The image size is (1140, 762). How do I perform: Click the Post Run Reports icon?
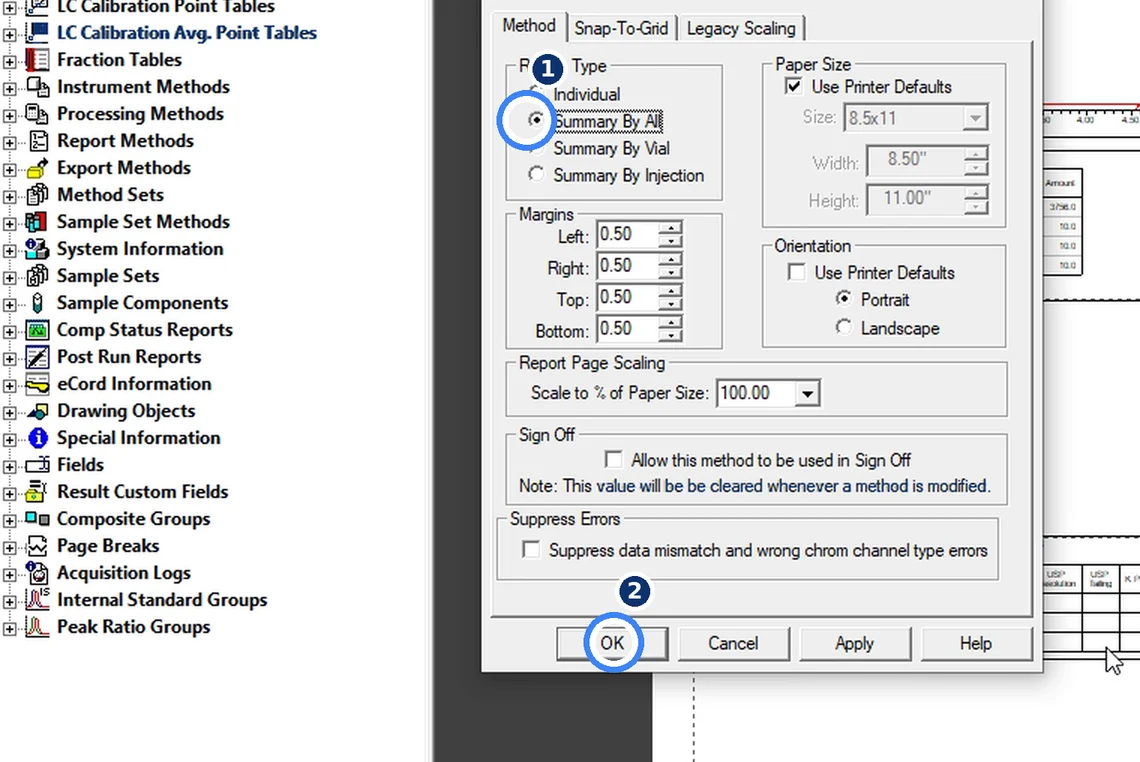pos(37,357)
